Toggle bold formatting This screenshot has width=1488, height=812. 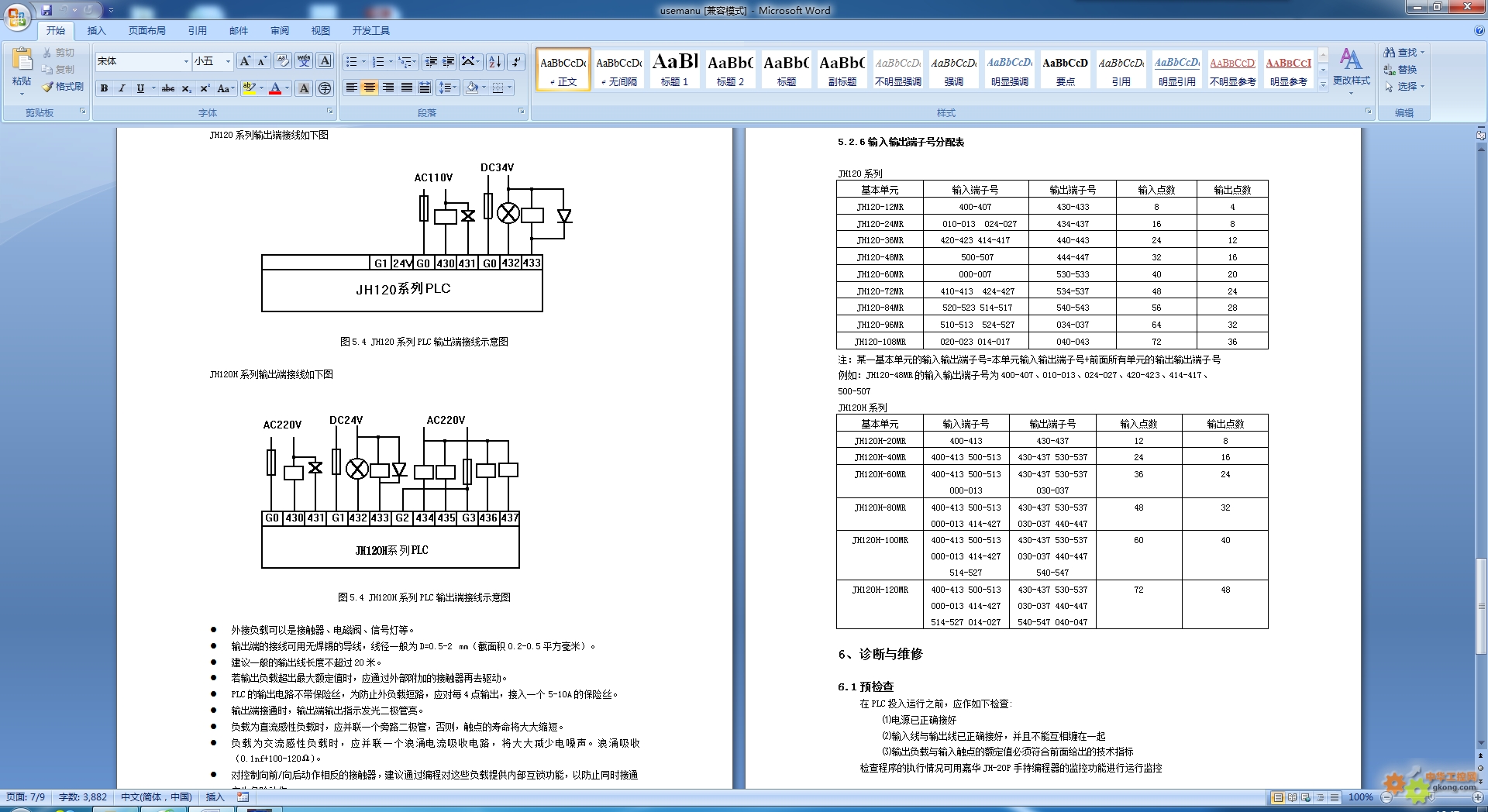click(104, 88)
